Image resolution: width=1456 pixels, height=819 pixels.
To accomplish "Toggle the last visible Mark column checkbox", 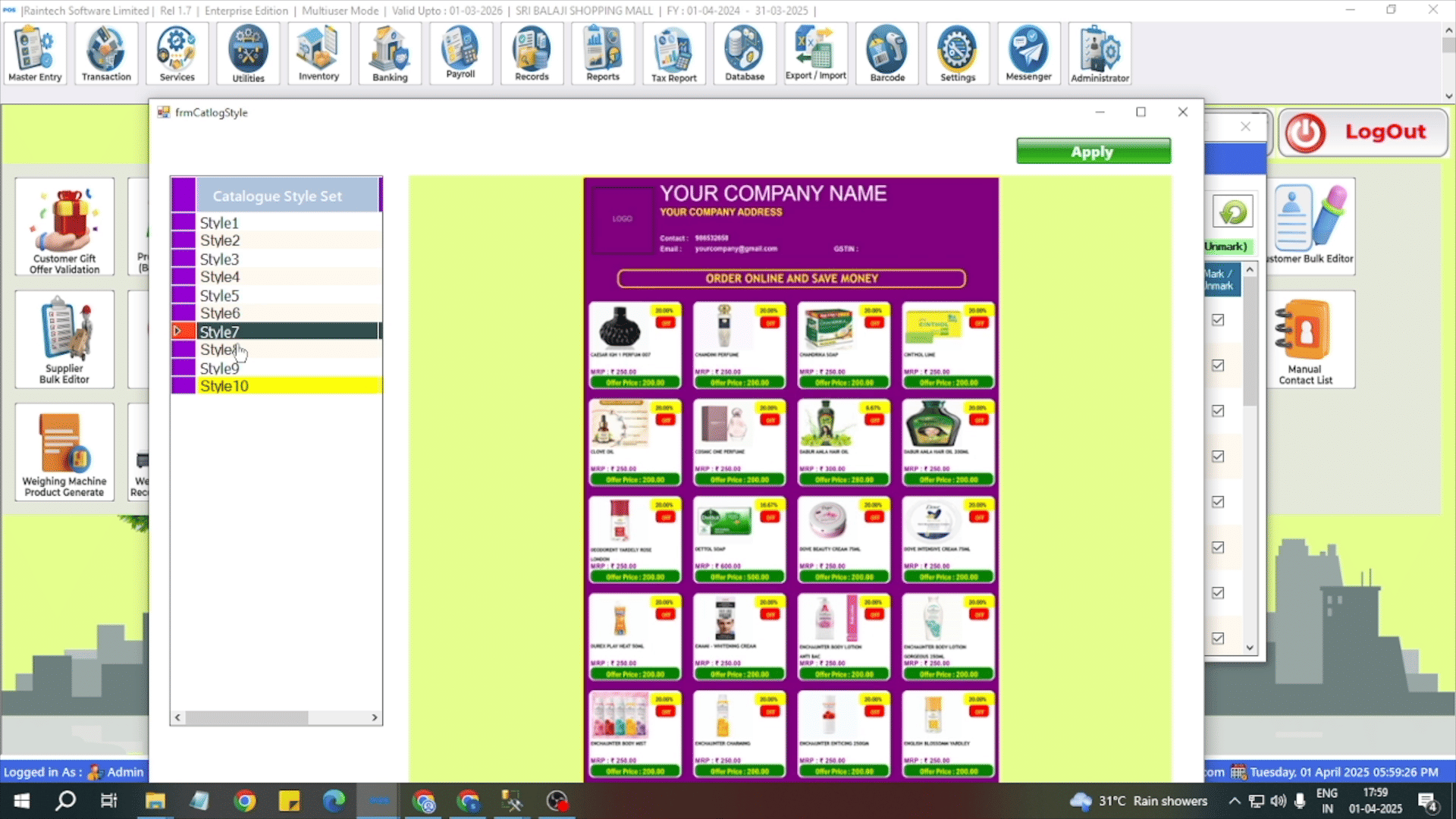I will [x=1218, y=639].
